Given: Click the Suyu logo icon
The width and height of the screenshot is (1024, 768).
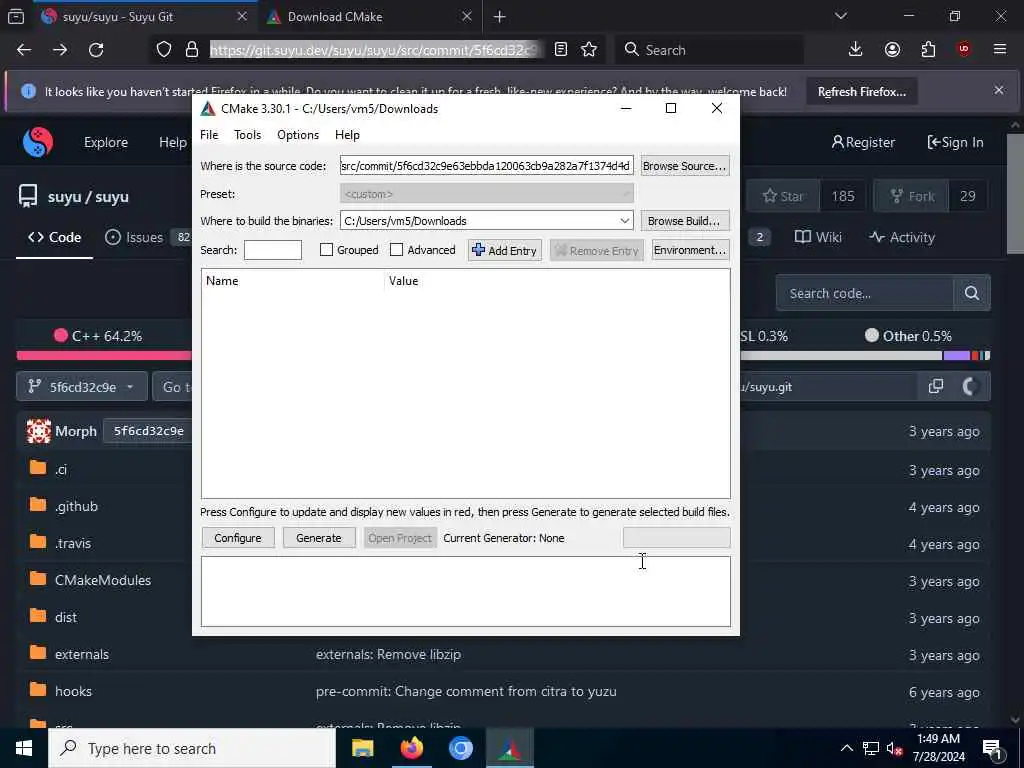Looking at the screenshot, I should pyautogui.click(x=38, y=142).
